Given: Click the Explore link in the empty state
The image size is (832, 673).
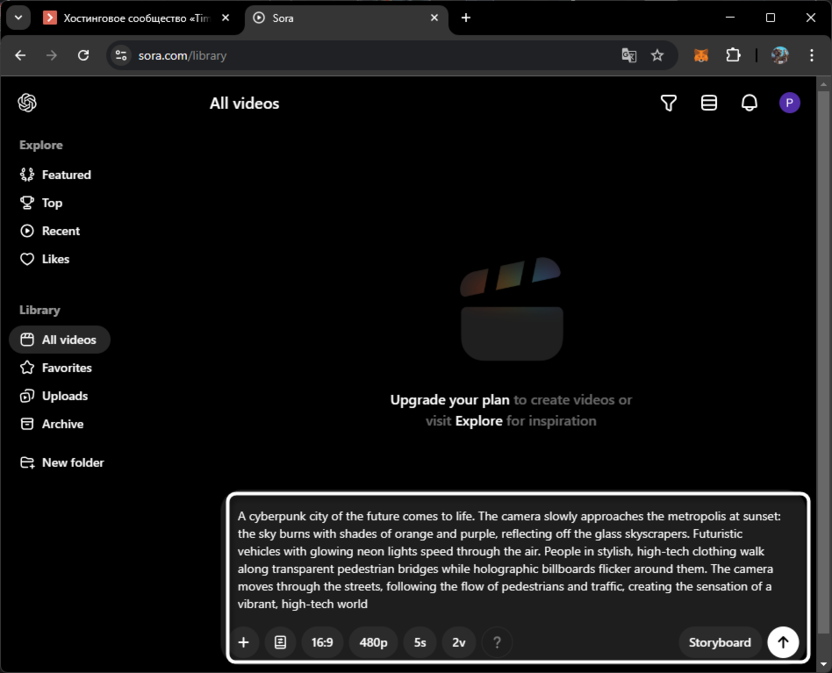Looking at the screenshot, I should (479, 421).
